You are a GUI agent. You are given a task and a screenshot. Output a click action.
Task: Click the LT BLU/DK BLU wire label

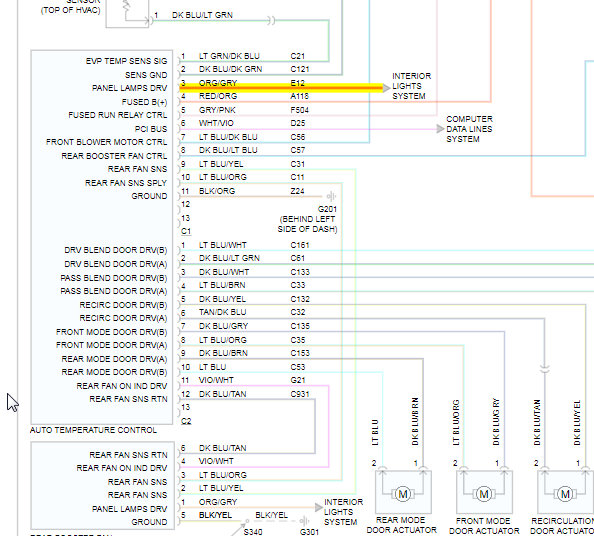[x=228, y=137]
